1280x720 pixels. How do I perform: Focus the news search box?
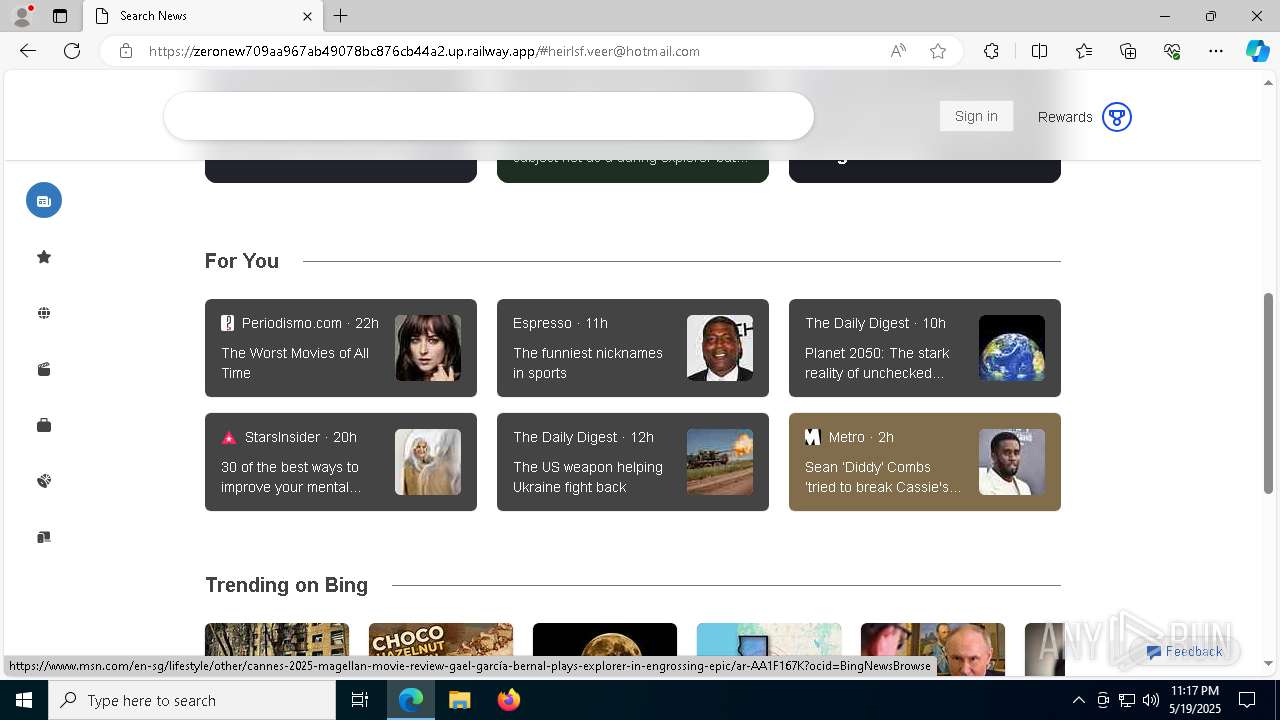[x=489, y=116]
